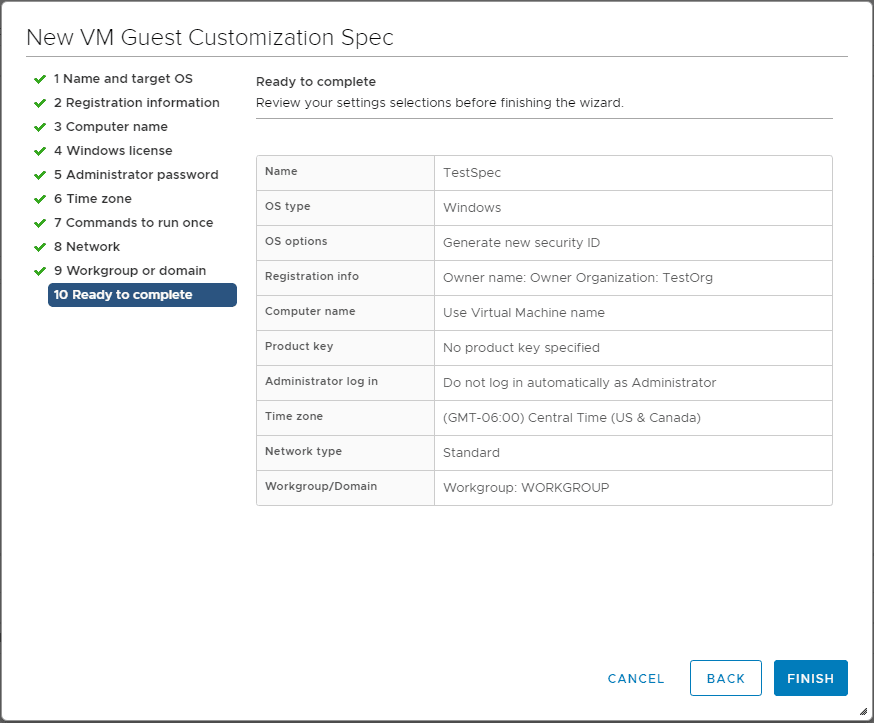Click the checkmark icon next to Network
This screenshot has width=874, height=723.
(40, 247)
